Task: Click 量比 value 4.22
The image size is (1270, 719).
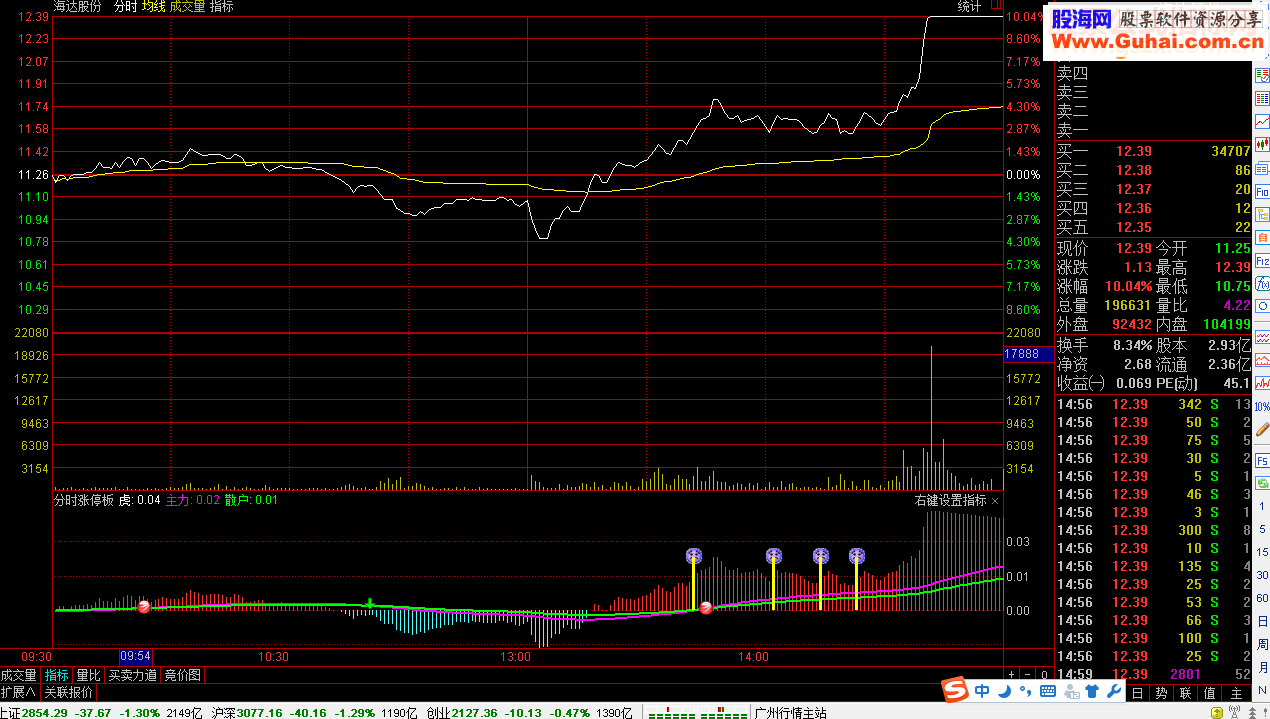Action: [1236, 305]
